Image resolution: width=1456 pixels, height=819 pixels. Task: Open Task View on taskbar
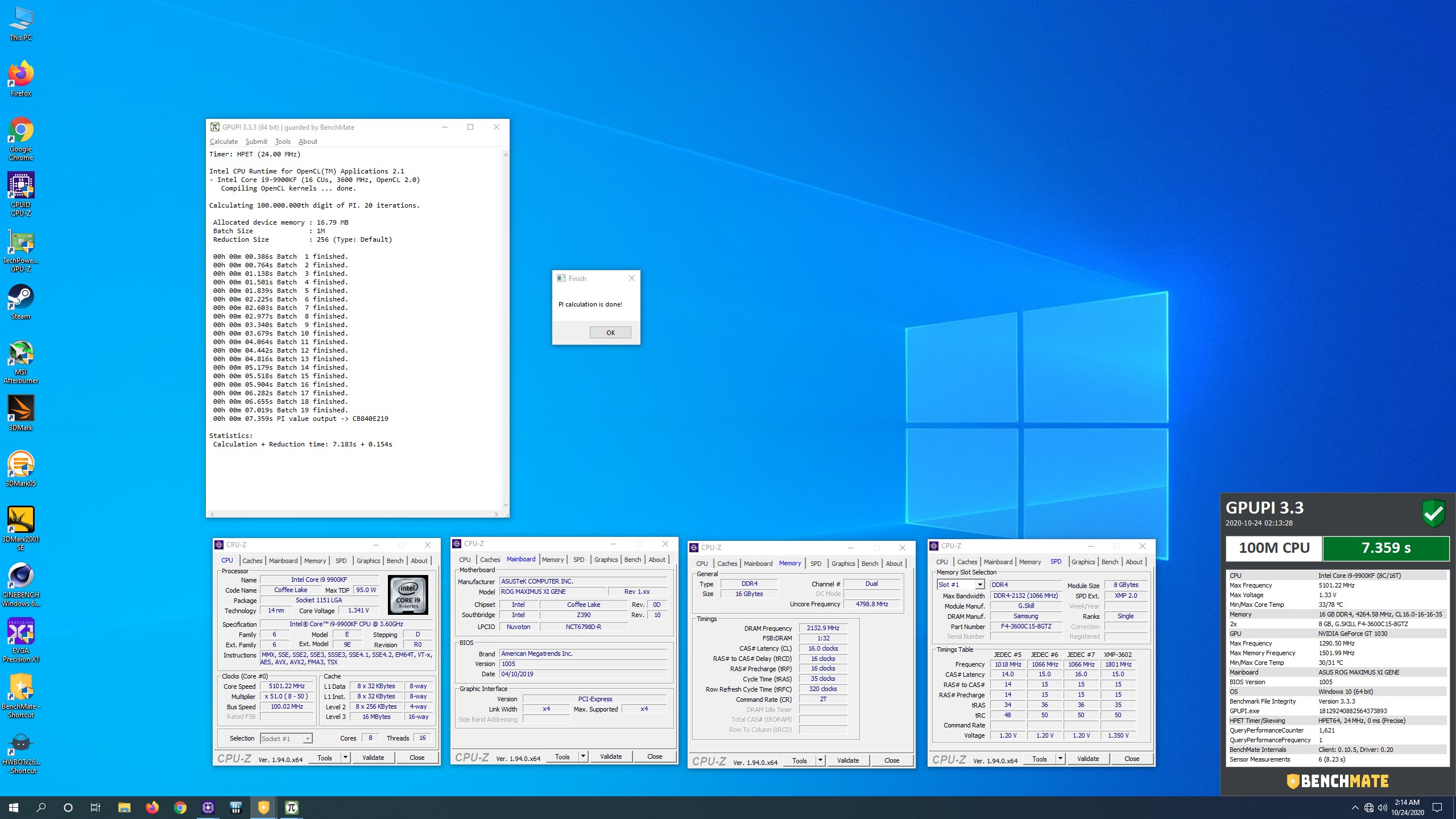coord(96,808)
